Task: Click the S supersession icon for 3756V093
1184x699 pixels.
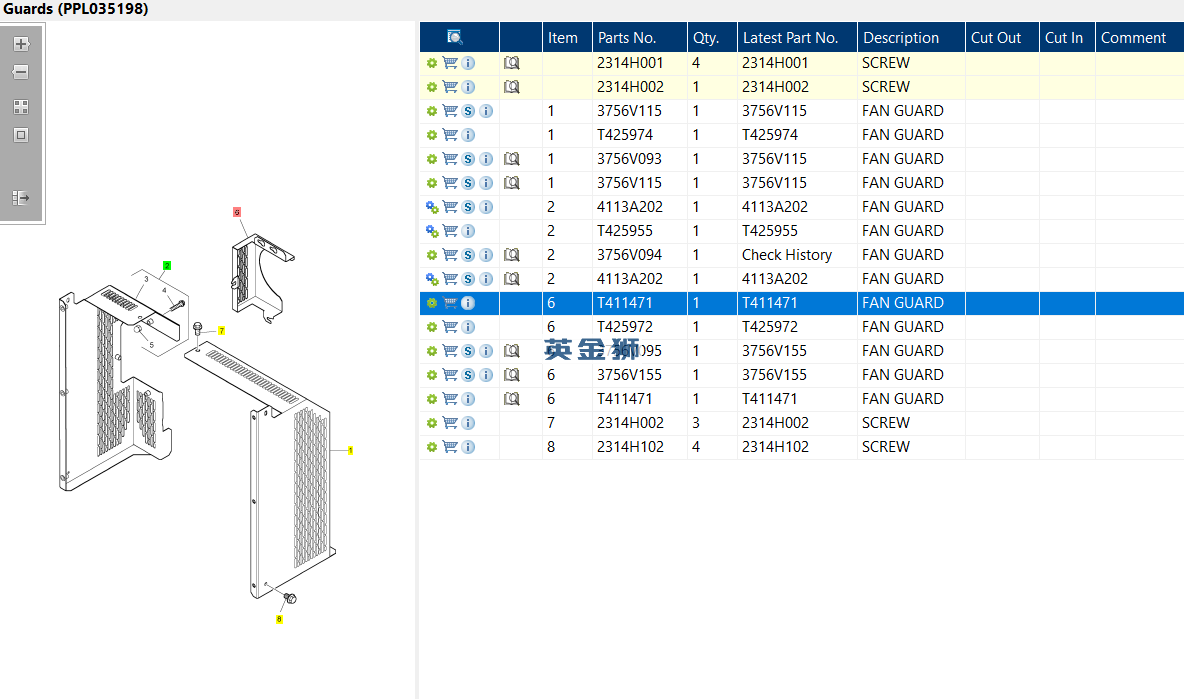Action: coord(468,159)
